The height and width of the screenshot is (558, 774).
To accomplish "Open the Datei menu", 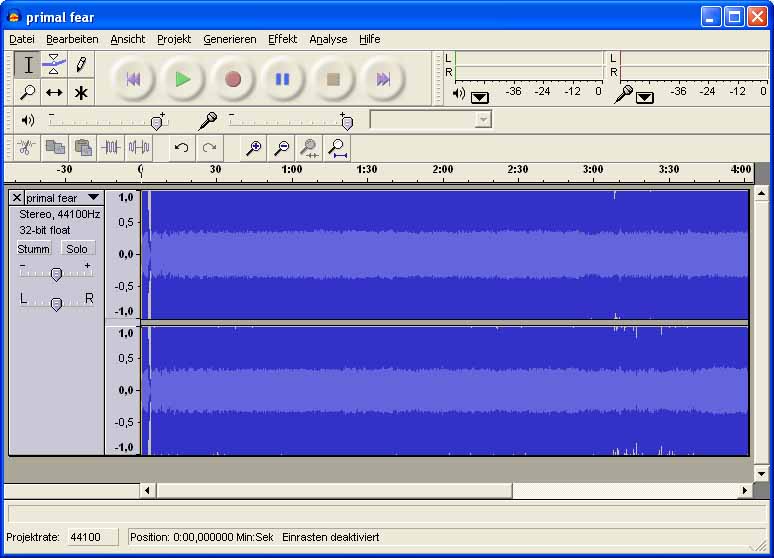I will [22, 39].
